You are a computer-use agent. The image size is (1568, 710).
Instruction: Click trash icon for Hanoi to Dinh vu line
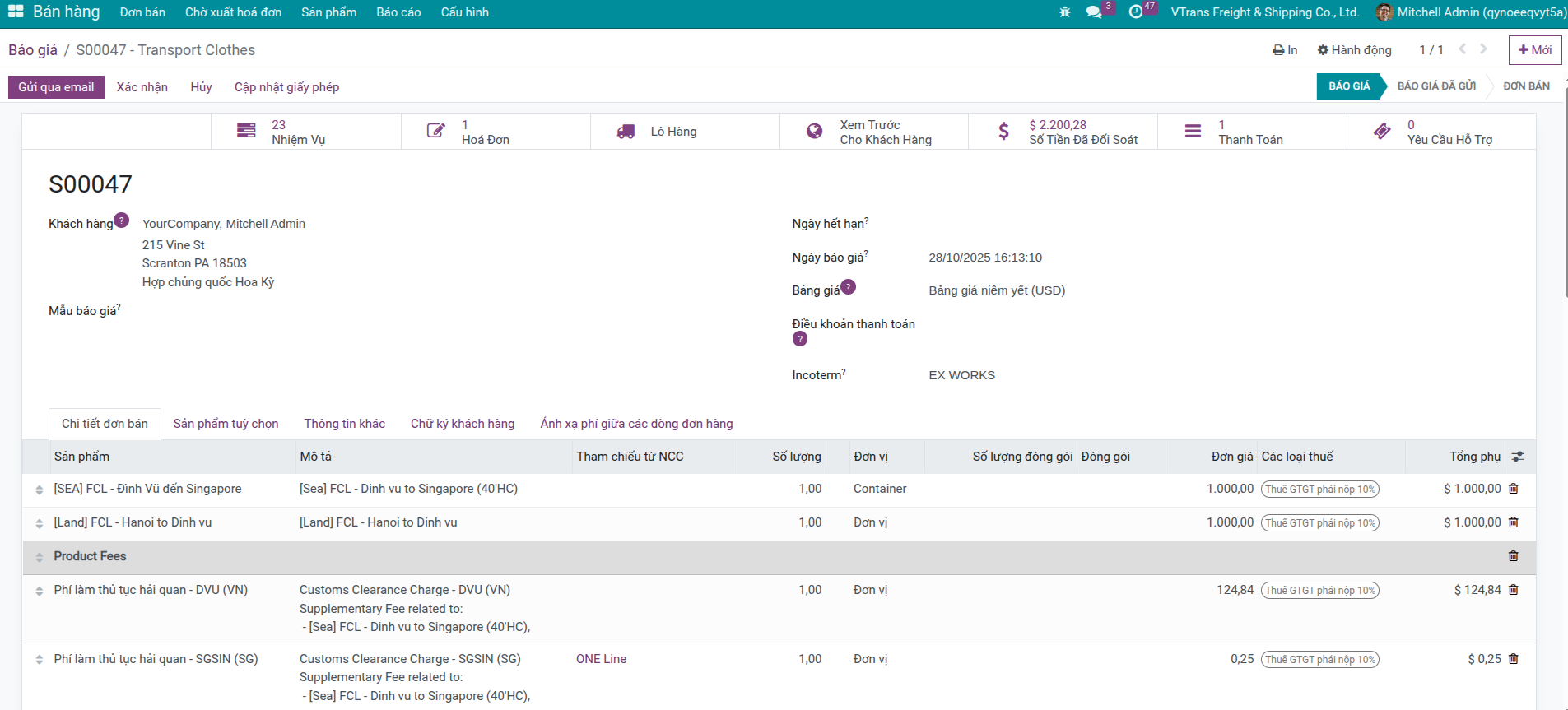coord(1513,522)
